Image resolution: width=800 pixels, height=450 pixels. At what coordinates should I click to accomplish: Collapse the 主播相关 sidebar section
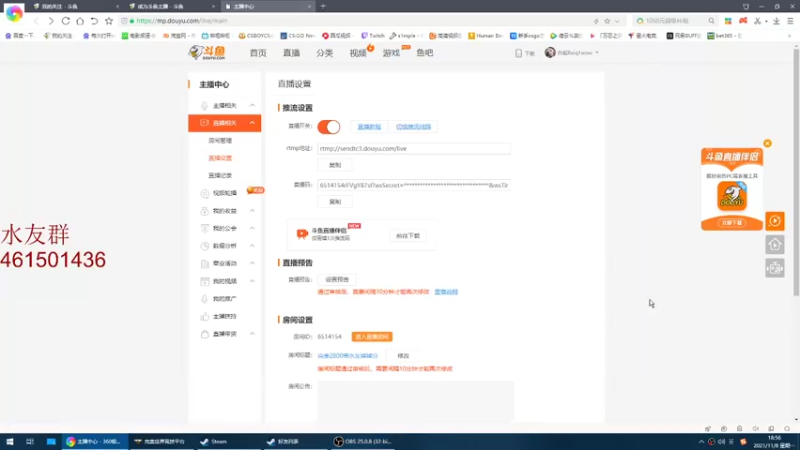252,105
